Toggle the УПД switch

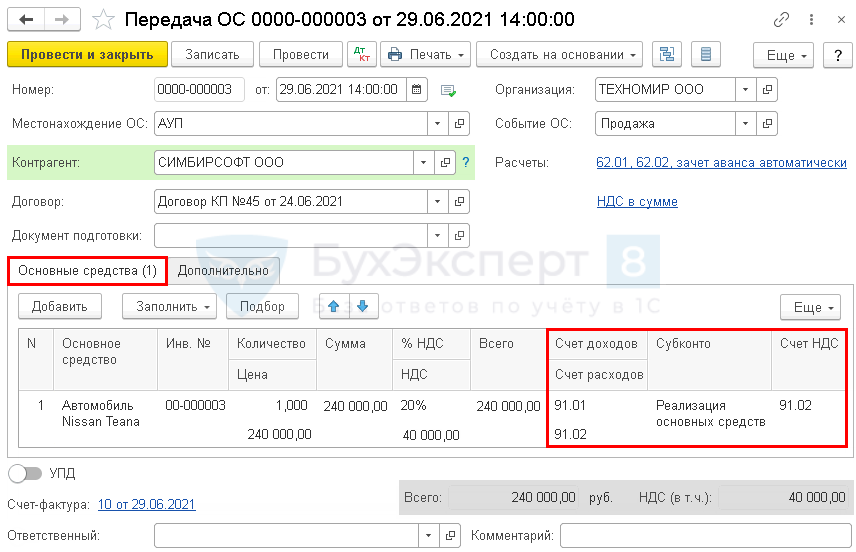click(x=25, y=473)
